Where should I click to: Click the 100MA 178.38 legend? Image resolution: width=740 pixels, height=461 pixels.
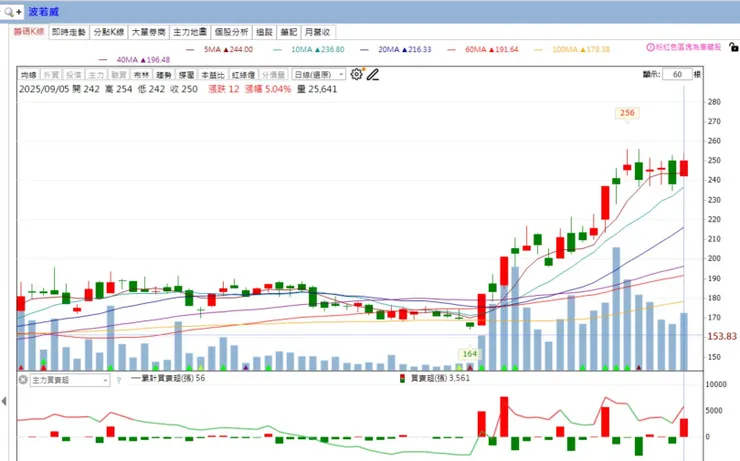[x=572, y=49]
